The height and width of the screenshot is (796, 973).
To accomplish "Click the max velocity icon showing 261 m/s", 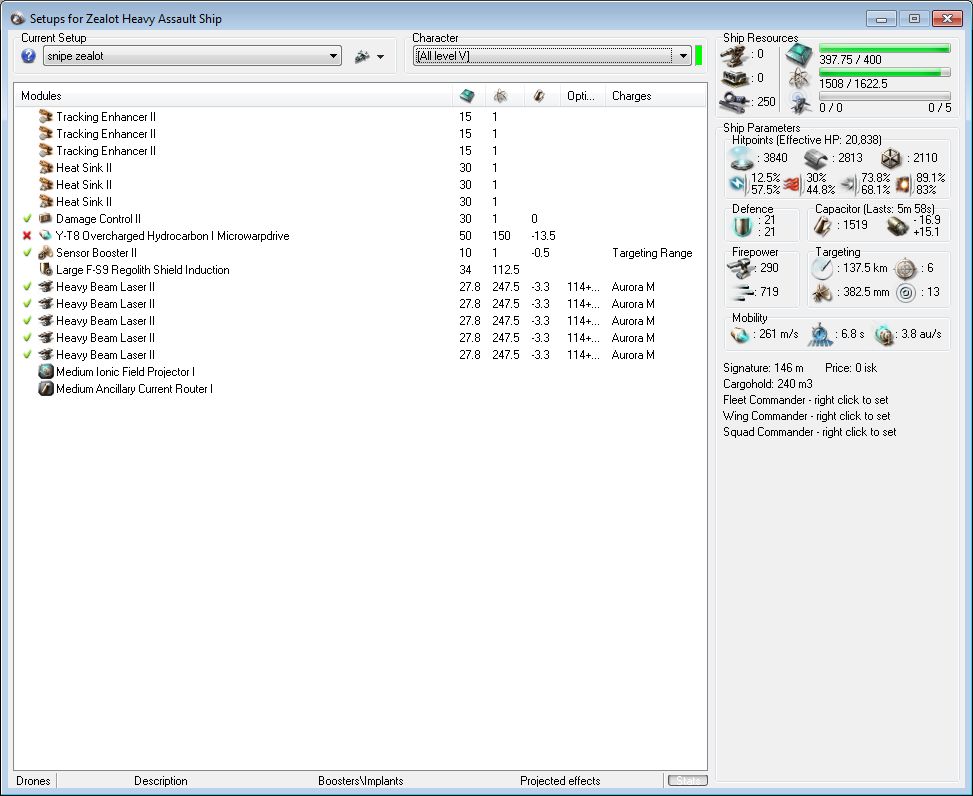I will (740, 335).
